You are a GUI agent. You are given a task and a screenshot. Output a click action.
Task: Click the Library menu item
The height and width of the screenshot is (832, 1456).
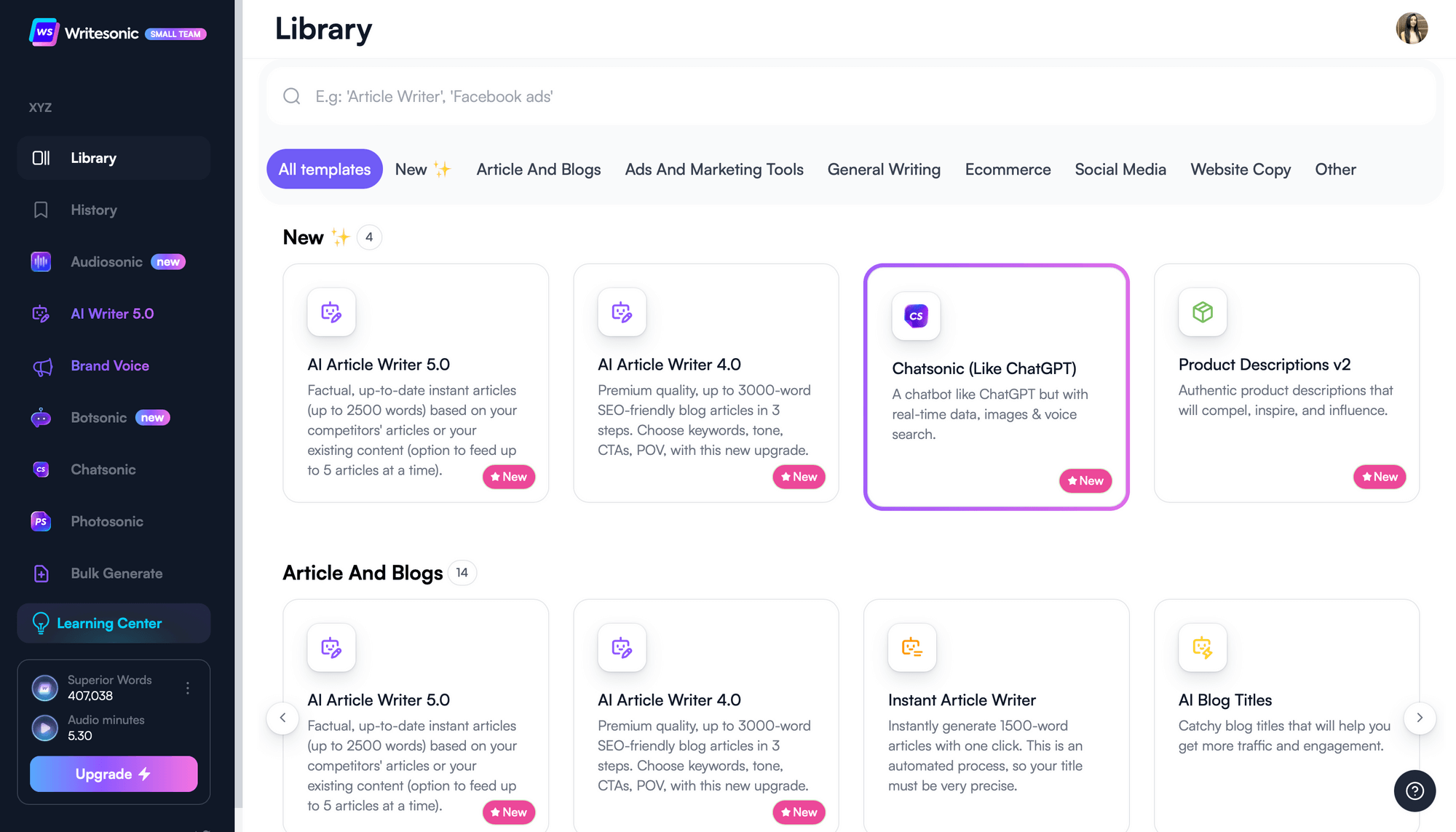tap(113, 157)
